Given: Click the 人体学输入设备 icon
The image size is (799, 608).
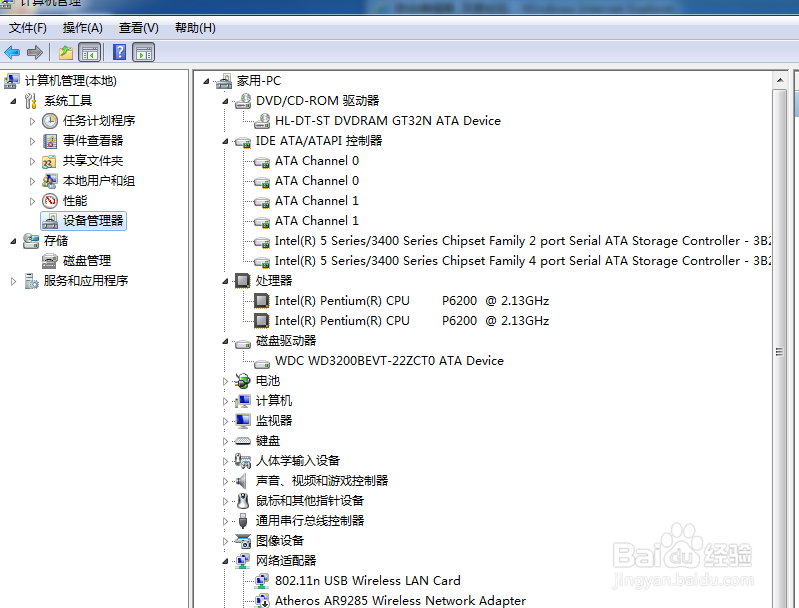Looking at the screenshot, I should tap(243, 461).
